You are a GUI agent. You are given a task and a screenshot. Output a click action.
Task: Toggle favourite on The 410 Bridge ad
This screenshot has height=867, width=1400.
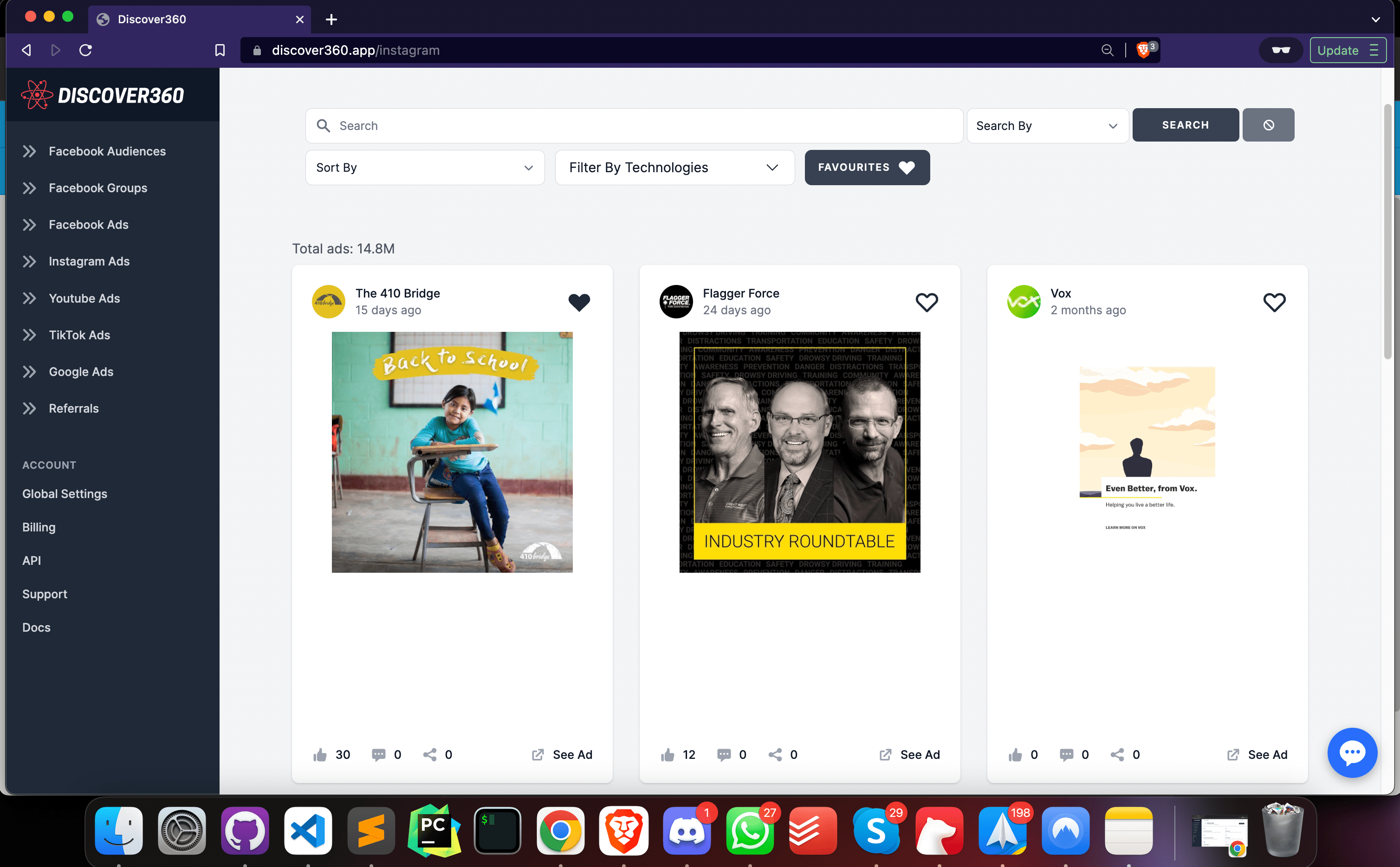pos(579,301)
